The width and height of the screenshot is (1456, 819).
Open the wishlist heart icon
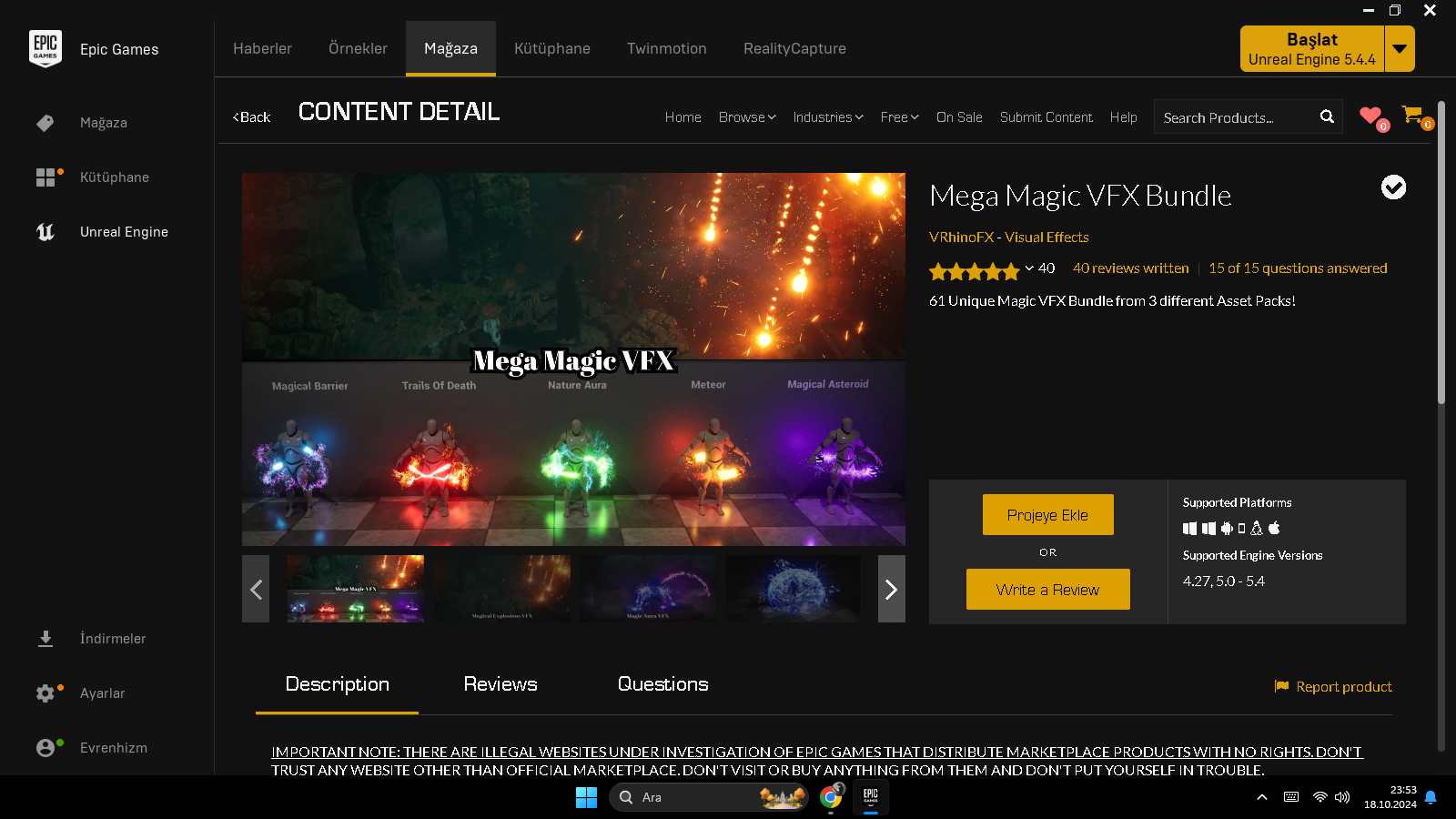pyautogui.click(x=1370, y=116)
